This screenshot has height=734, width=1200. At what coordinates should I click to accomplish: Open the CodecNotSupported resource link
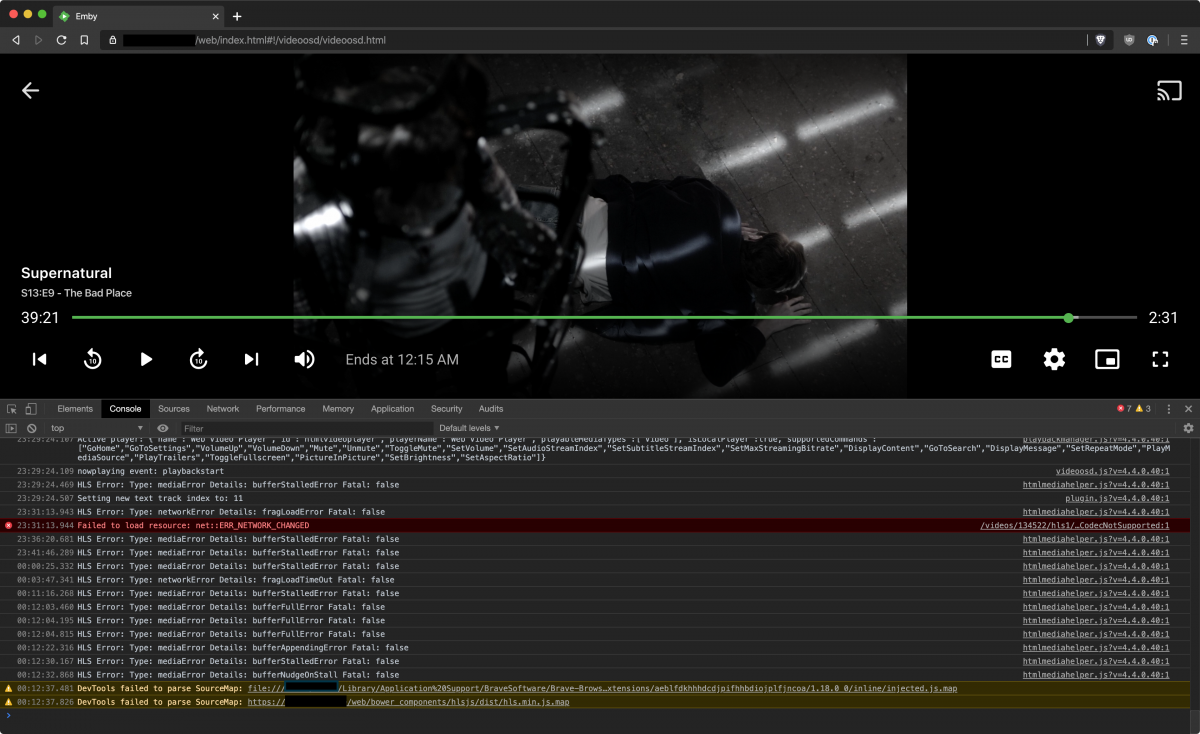coord(1074,525)
